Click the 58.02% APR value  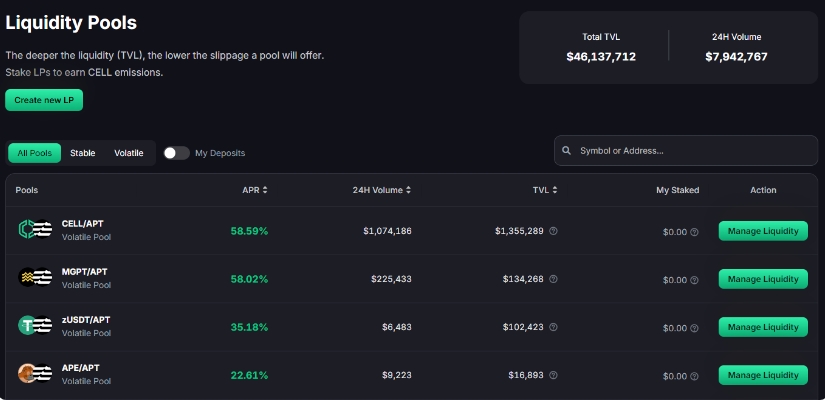coord(249,279)
